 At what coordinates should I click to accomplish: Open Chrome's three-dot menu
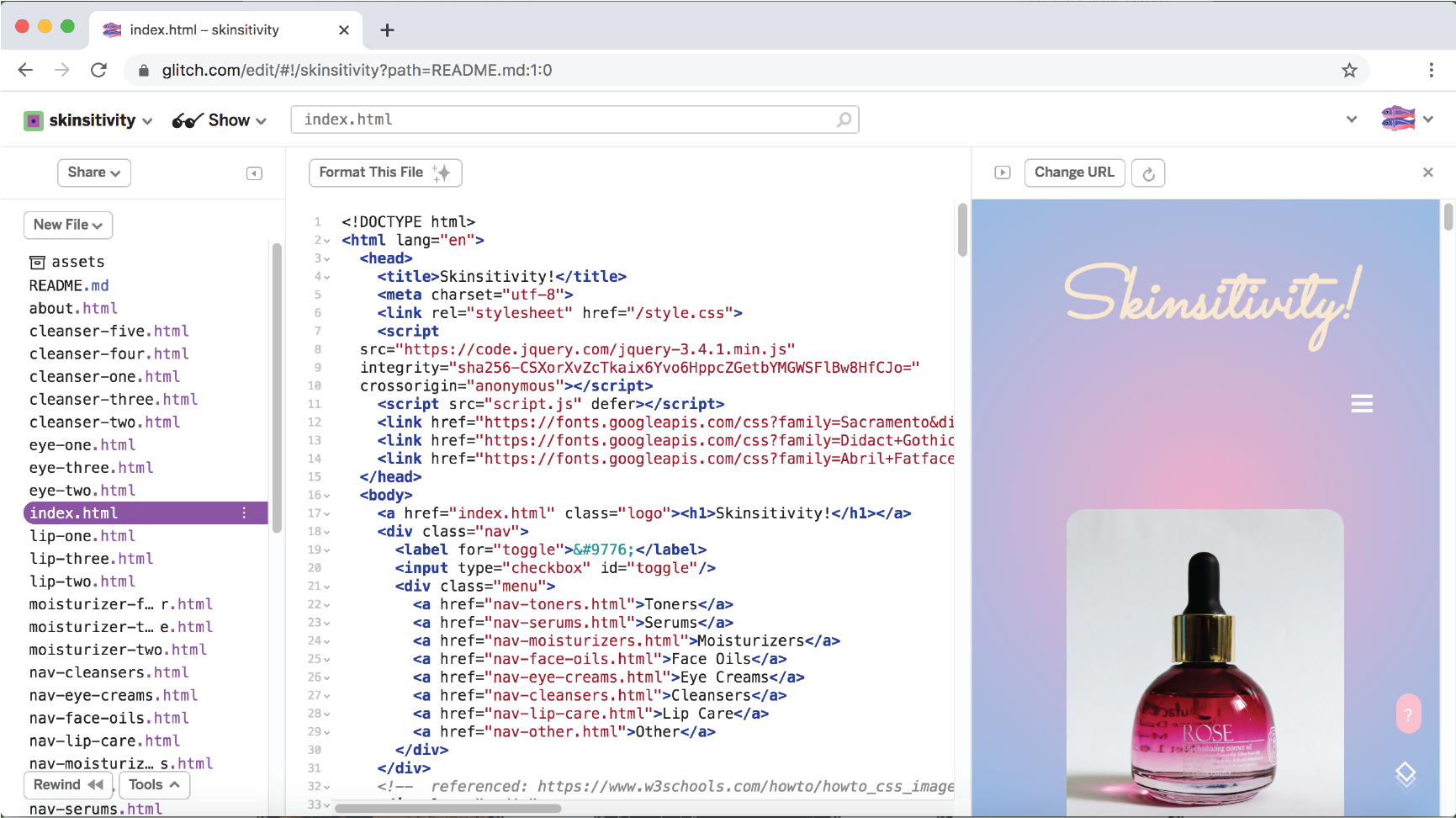1431,70
